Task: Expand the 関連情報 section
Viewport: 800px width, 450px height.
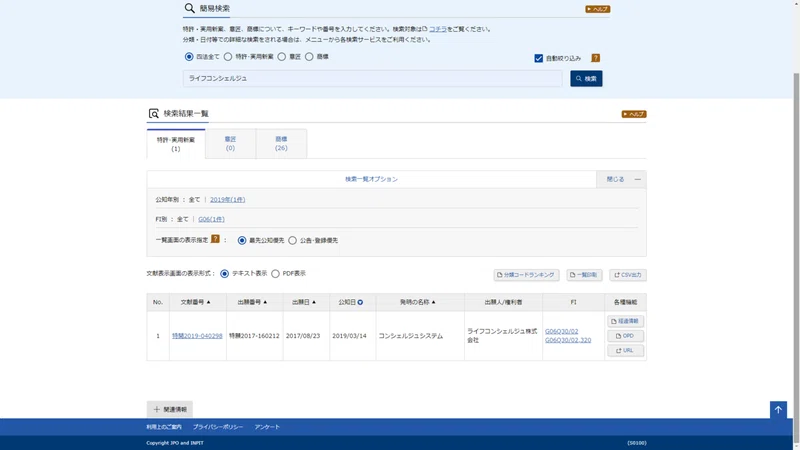Action: 170,409
